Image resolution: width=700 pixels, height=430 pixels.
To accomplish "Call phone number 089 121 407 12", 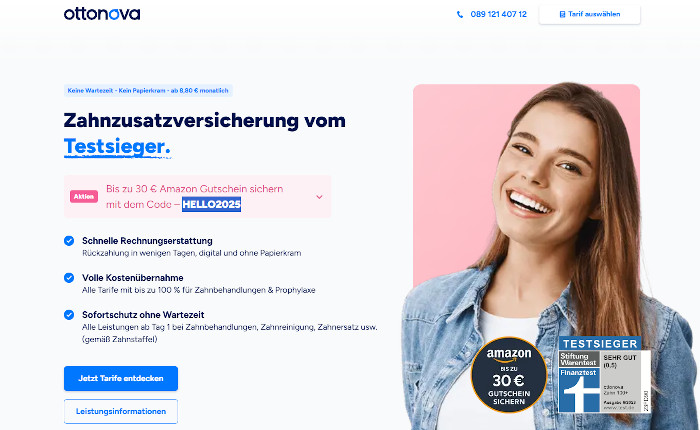I will coord(498,14).
